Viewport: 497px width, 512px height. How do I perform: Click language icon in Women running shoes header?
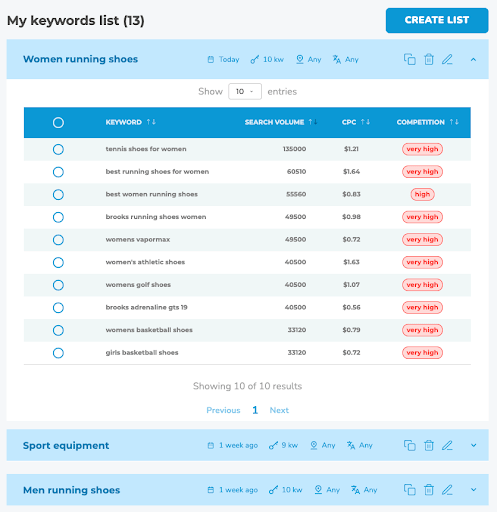[x=337, y=60]
